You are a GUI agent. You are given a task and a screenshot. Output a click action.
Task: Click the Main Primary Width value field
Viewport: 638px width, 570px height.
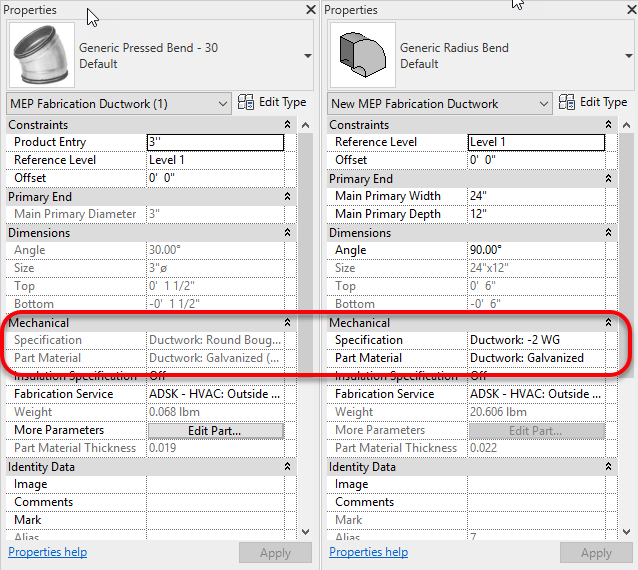tap(536, 196)
